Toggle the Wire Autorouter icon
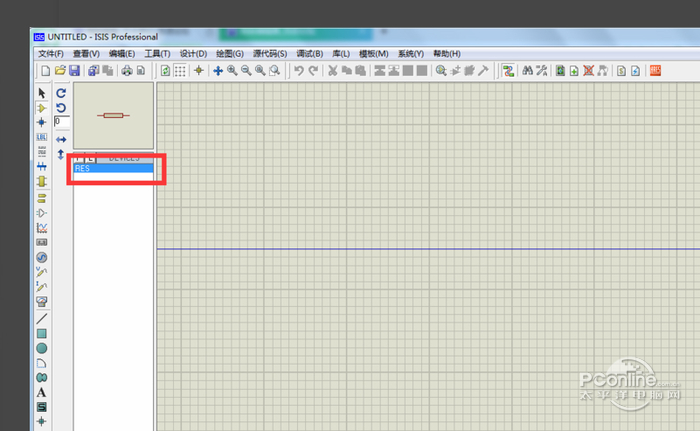700x431 pixels. click(x=508, y=71)
